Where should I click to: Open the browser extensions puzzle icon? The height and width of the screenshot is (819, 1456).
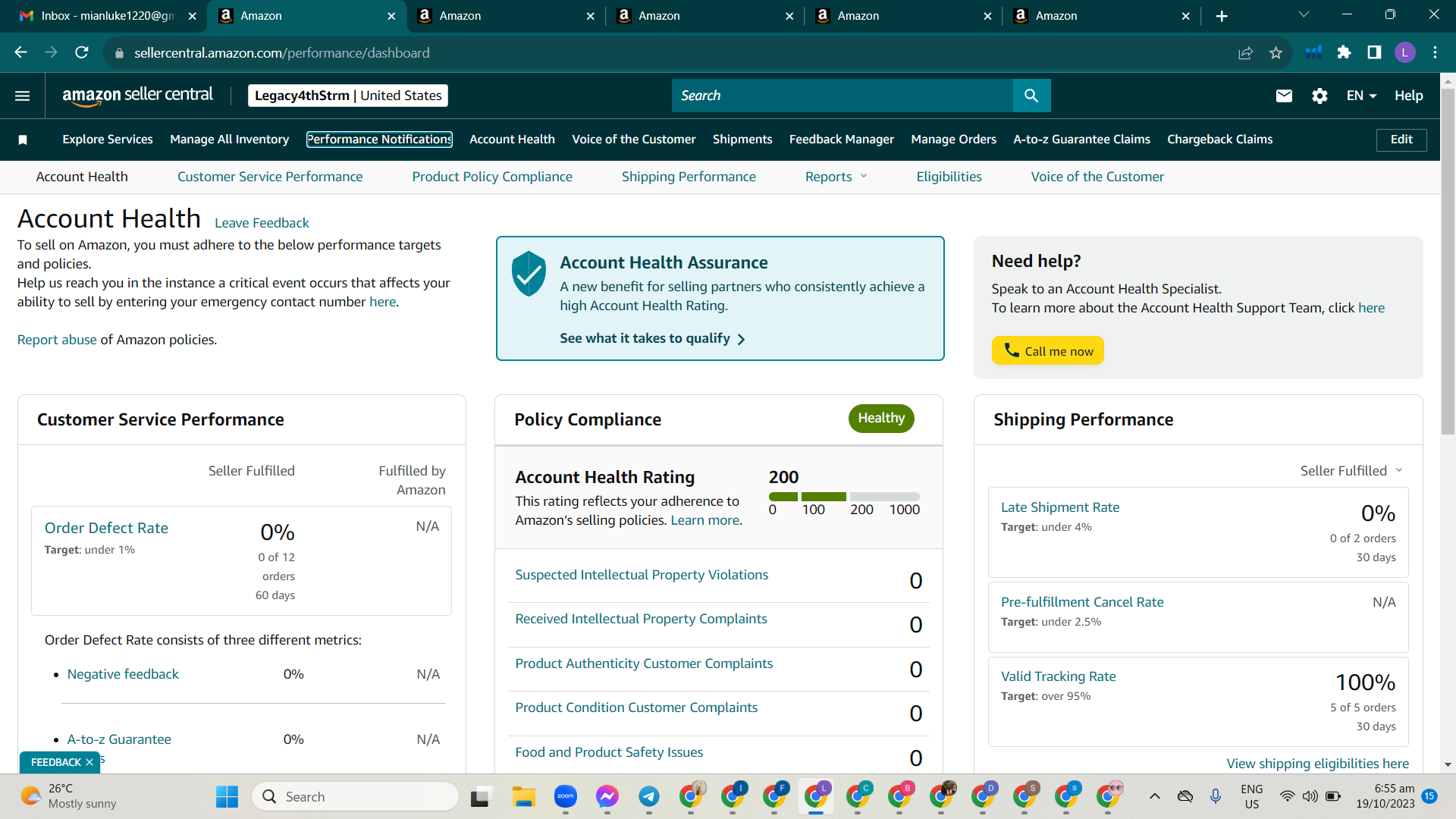(1344, 52)
